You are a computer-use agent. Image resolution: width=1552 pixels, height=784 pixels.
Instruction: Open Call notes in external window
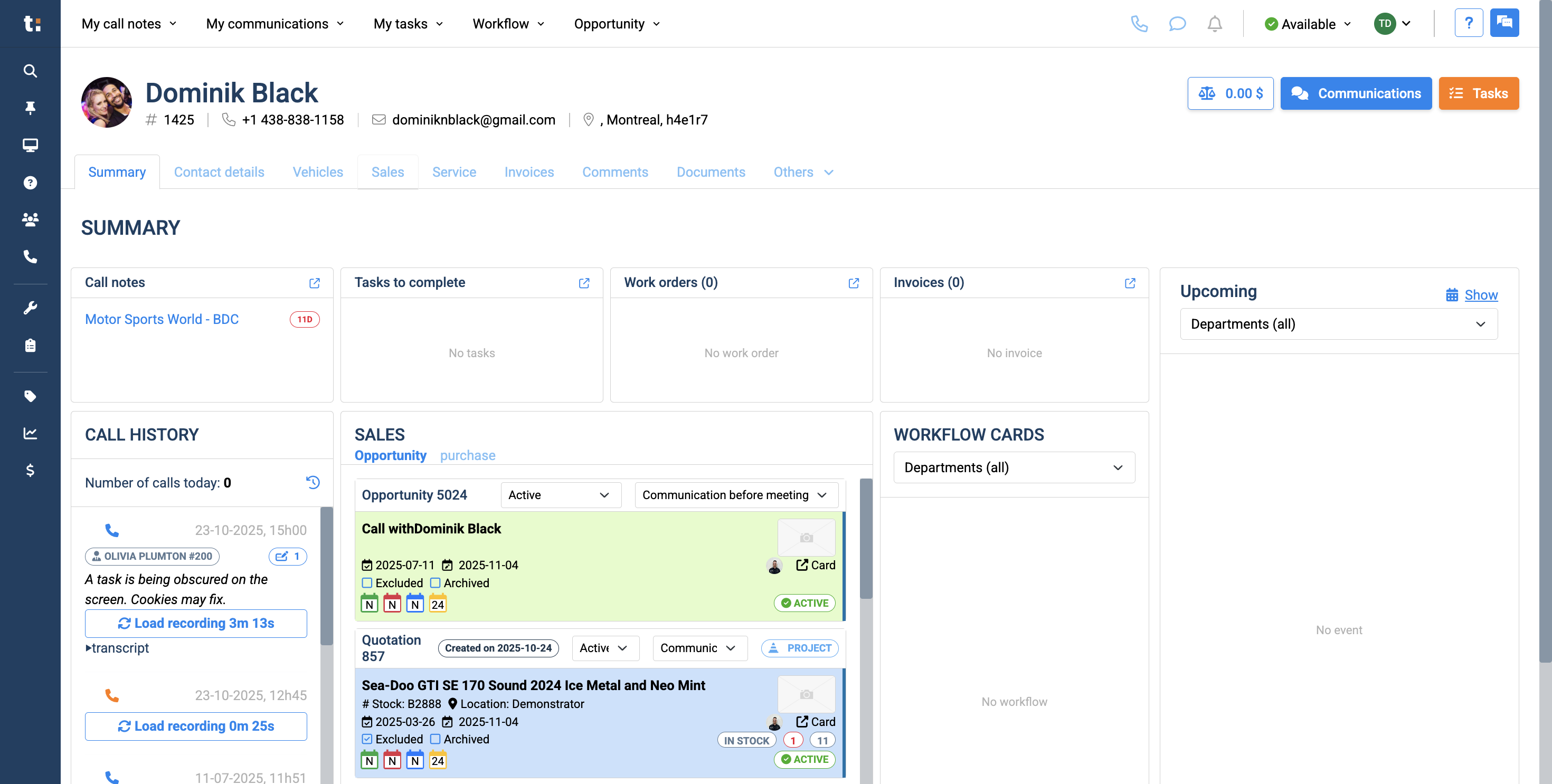pos(315,283)
